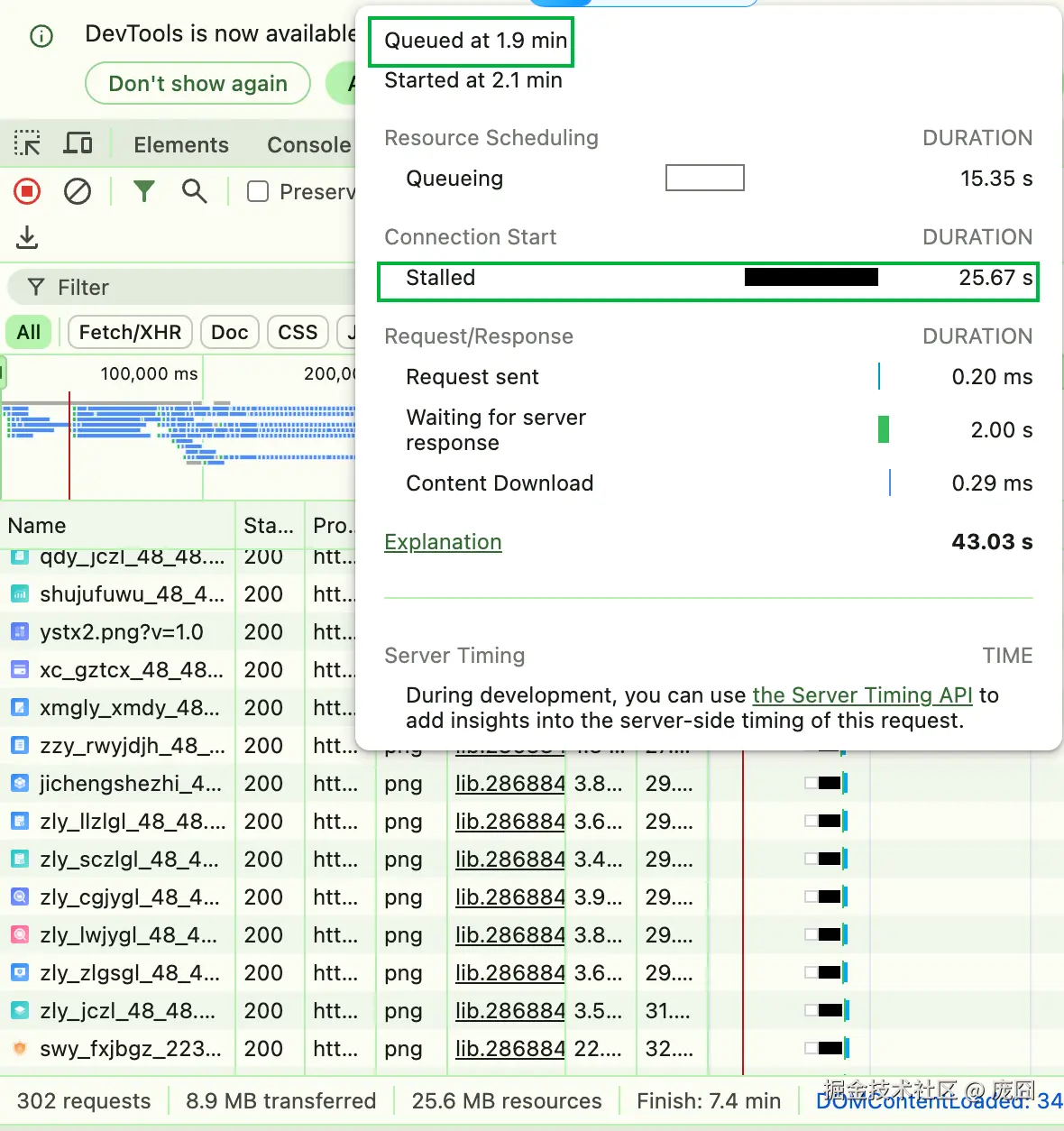Viewport: 1064px width, 1131px height.
Task: Click file icon of xc_gztcx request
Action: click(19, 670)
